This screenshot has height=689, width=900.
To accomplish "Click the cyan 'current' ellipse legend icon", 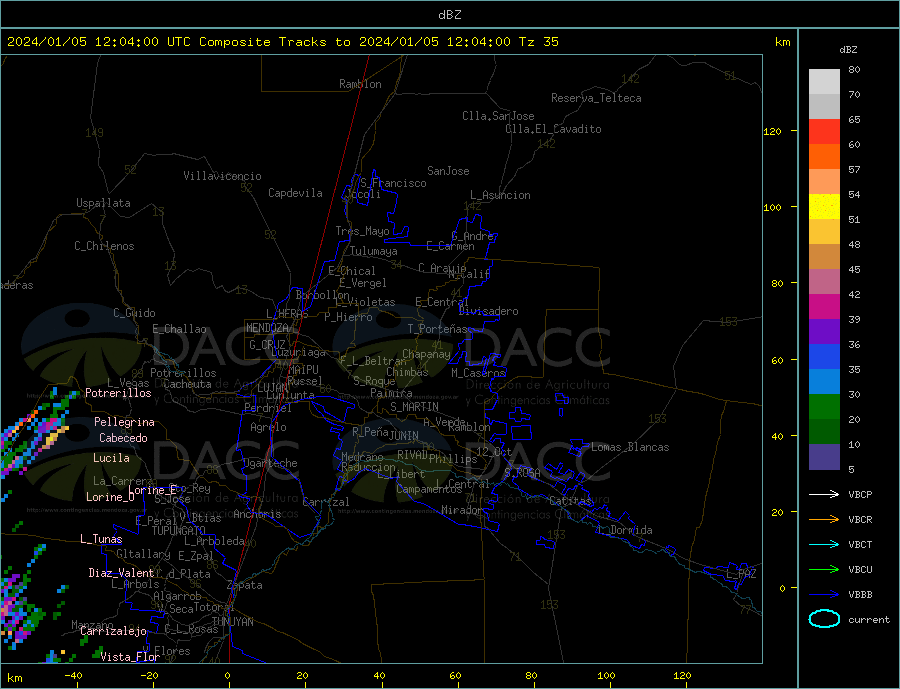I will [824, 619].
